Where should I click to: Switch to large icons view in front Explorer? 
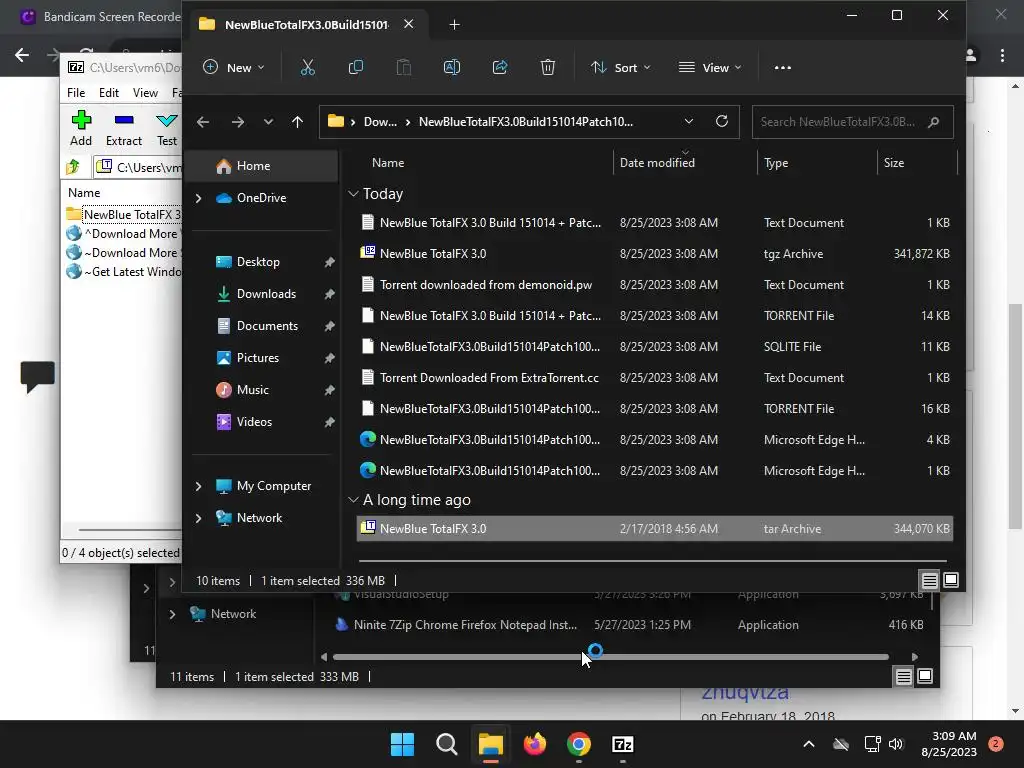click(x=951, y=580)
